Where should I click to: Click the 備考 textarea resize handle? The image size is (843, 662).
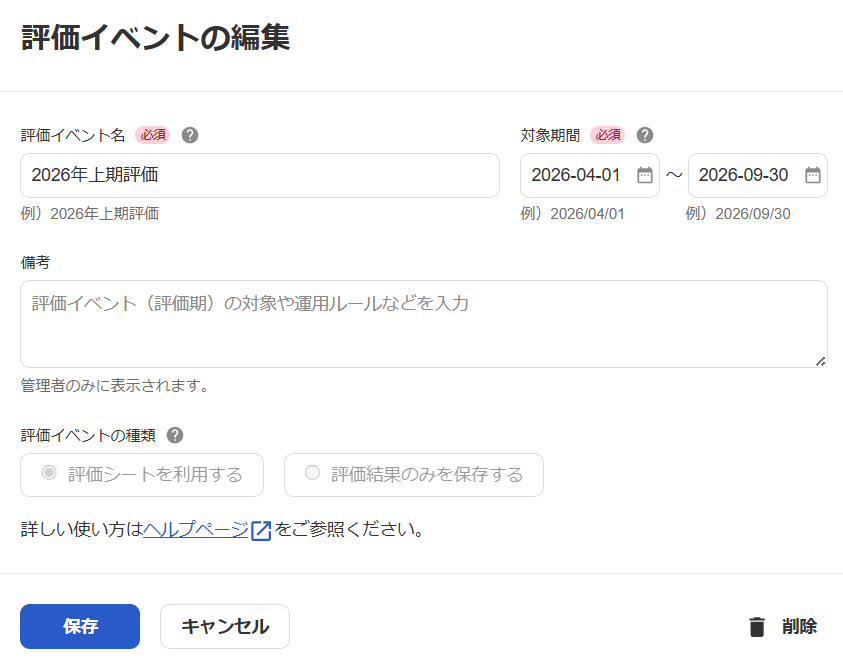click(x=820, y=361)
